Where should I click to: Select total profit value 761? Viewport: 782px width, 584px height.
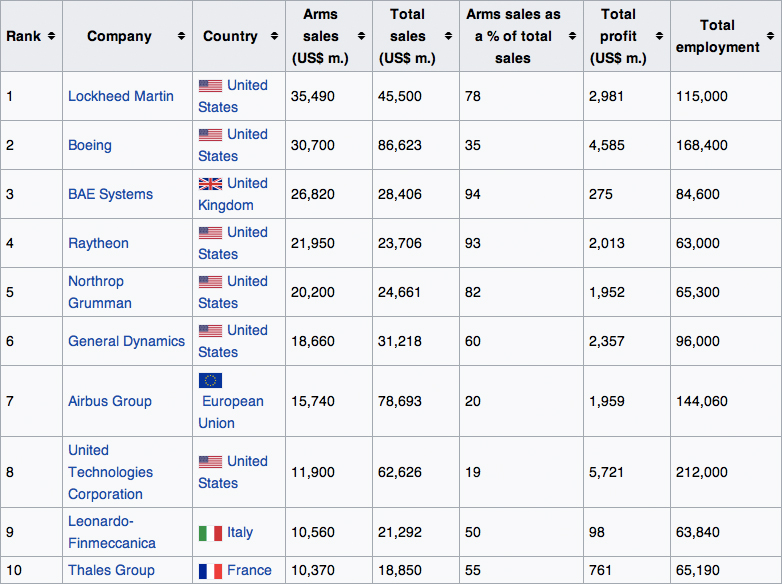[600, 570]
